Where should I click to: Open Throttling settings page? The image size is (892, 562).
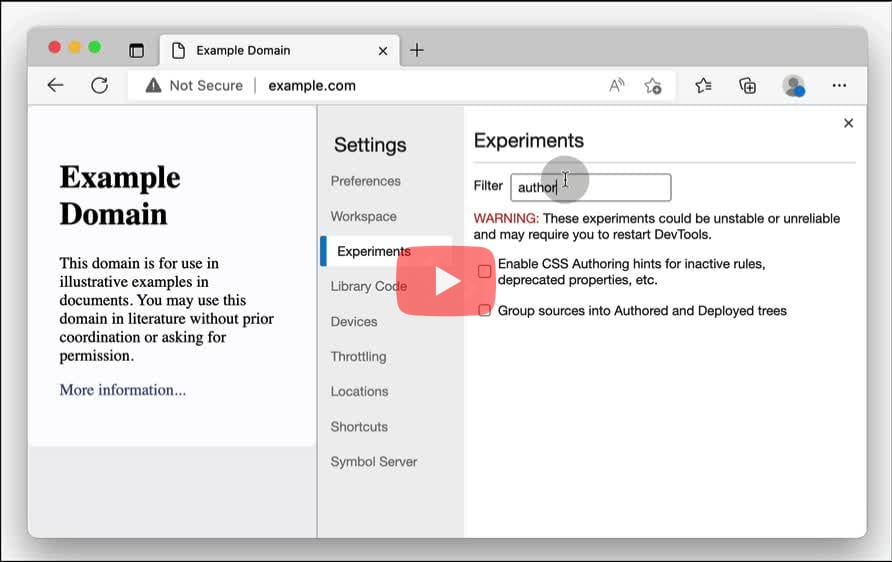coord(358,357)
